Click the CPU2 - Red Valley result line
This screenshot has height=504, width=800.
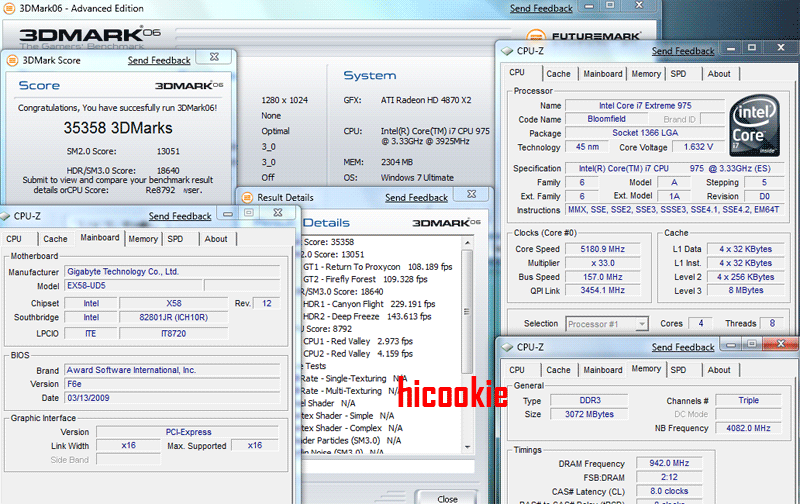[x=358, y=354]
